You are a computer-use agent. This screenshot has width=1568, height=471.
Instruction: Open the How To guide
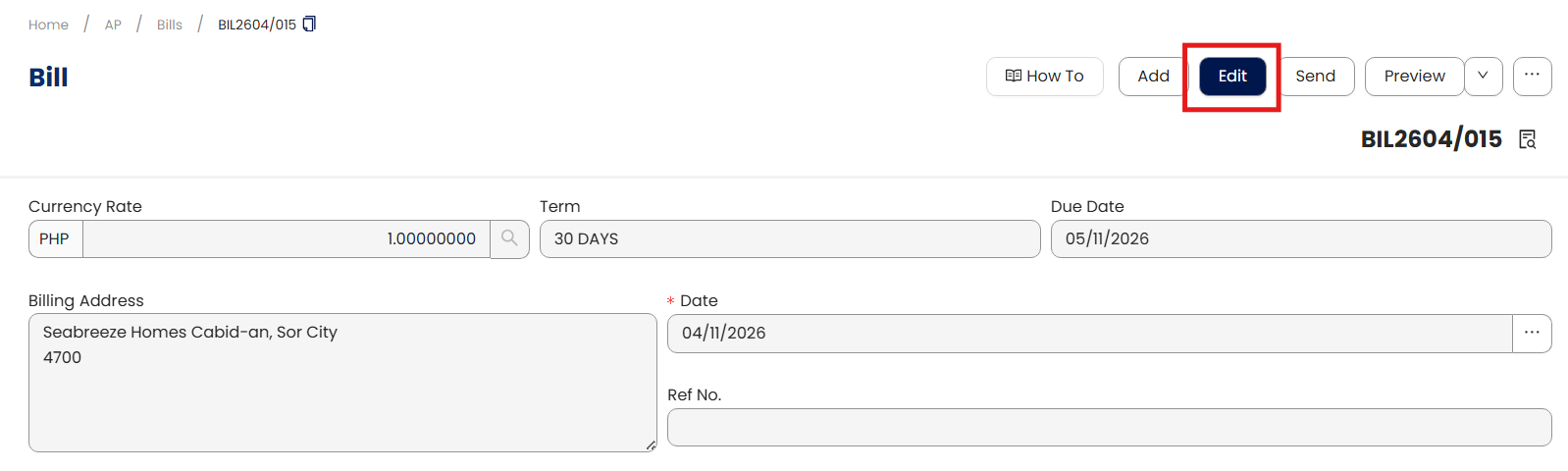coord(1044,76)
